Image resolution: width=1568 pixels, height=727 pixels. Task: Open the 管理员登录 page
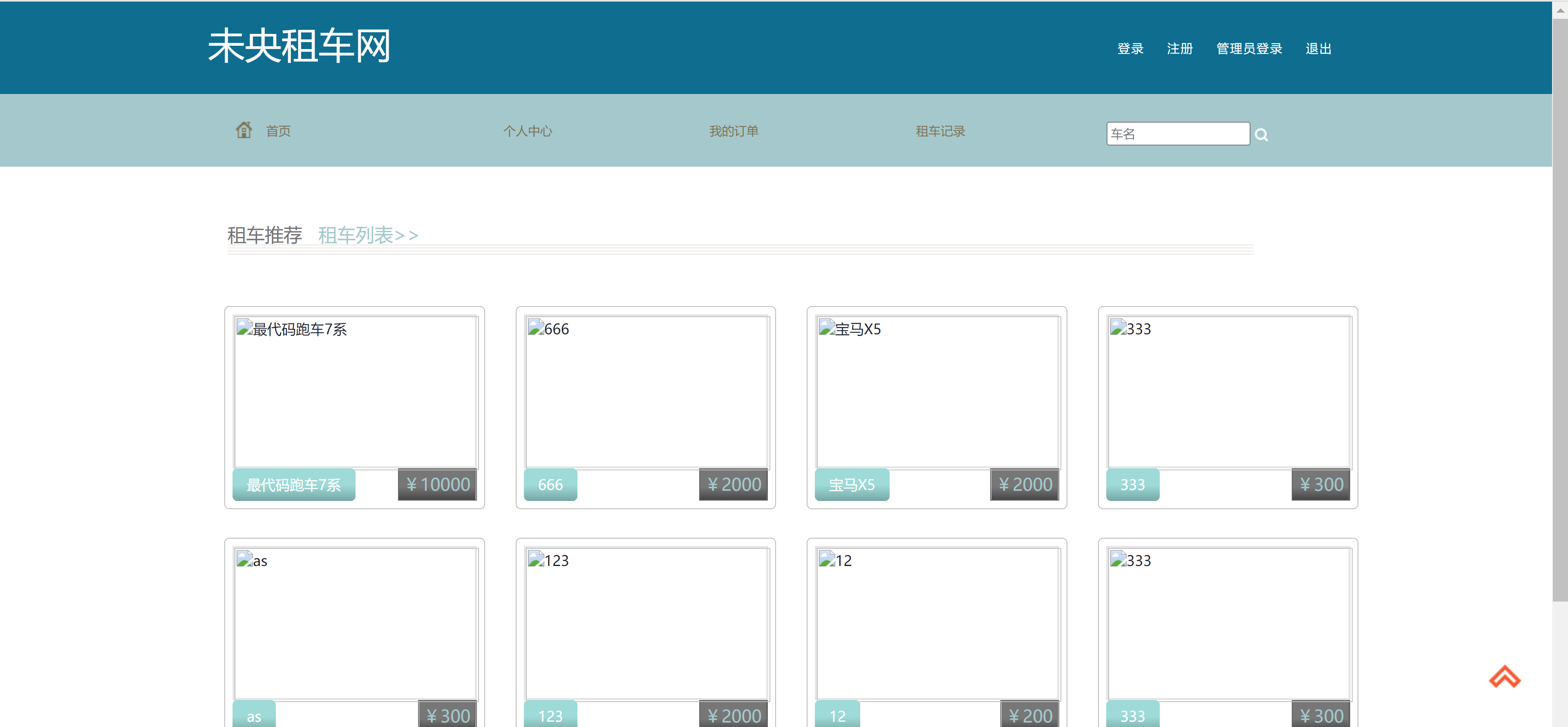click(1248, 48)
